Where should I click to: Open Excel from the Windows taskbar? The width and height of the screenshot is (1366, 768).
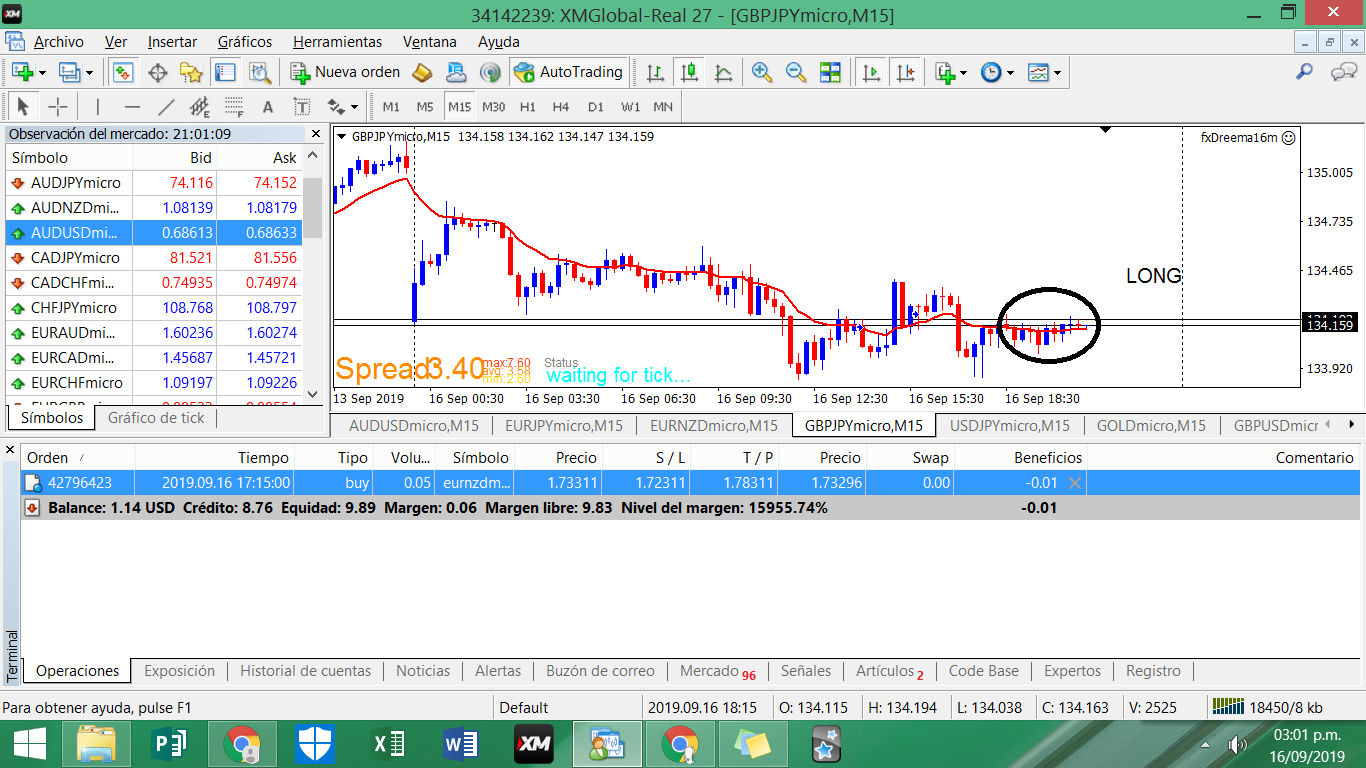coord(388,744)
